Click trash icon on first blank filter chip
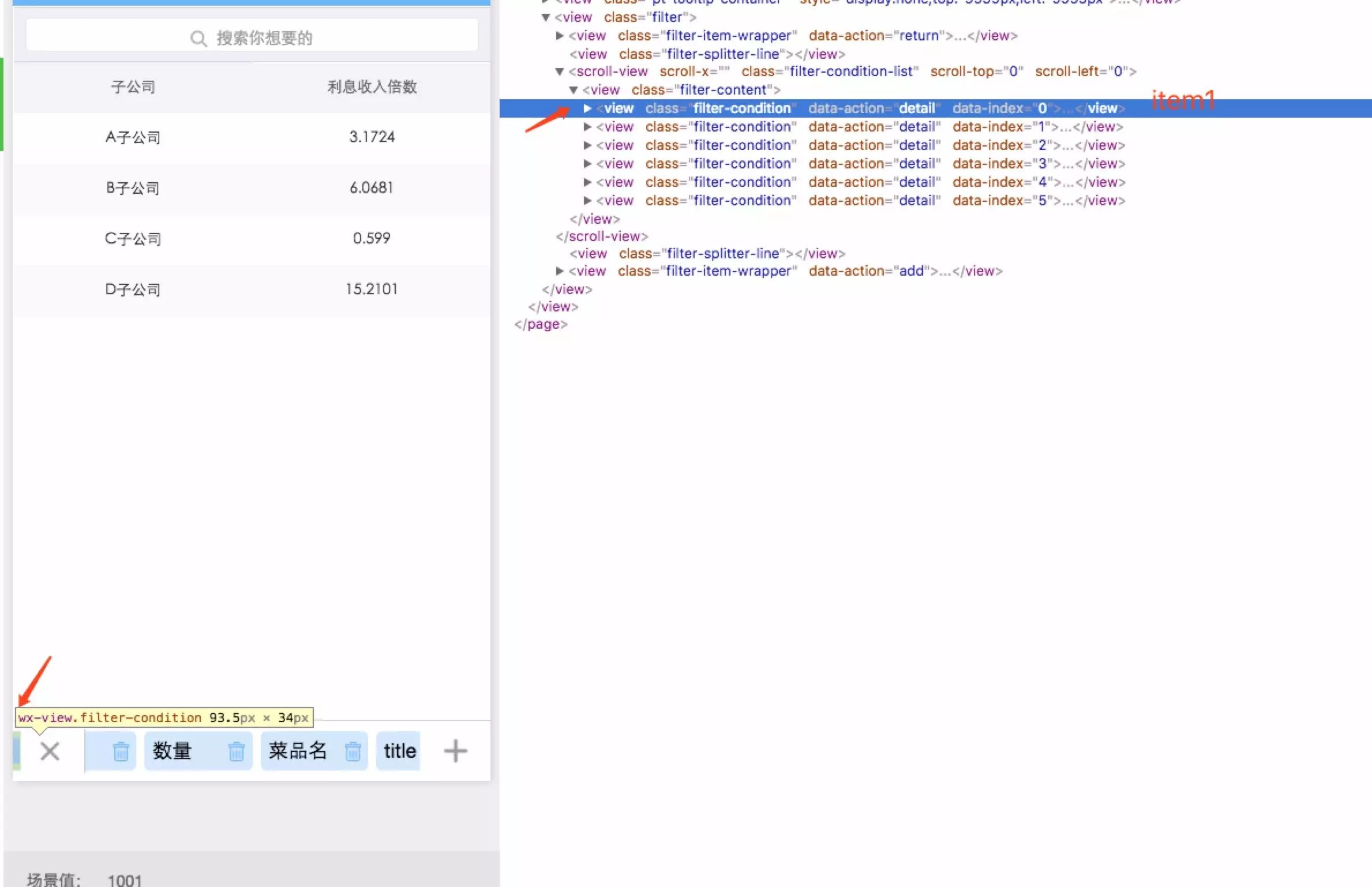This screenshot has height=887, width=1372. pos(121,751)
